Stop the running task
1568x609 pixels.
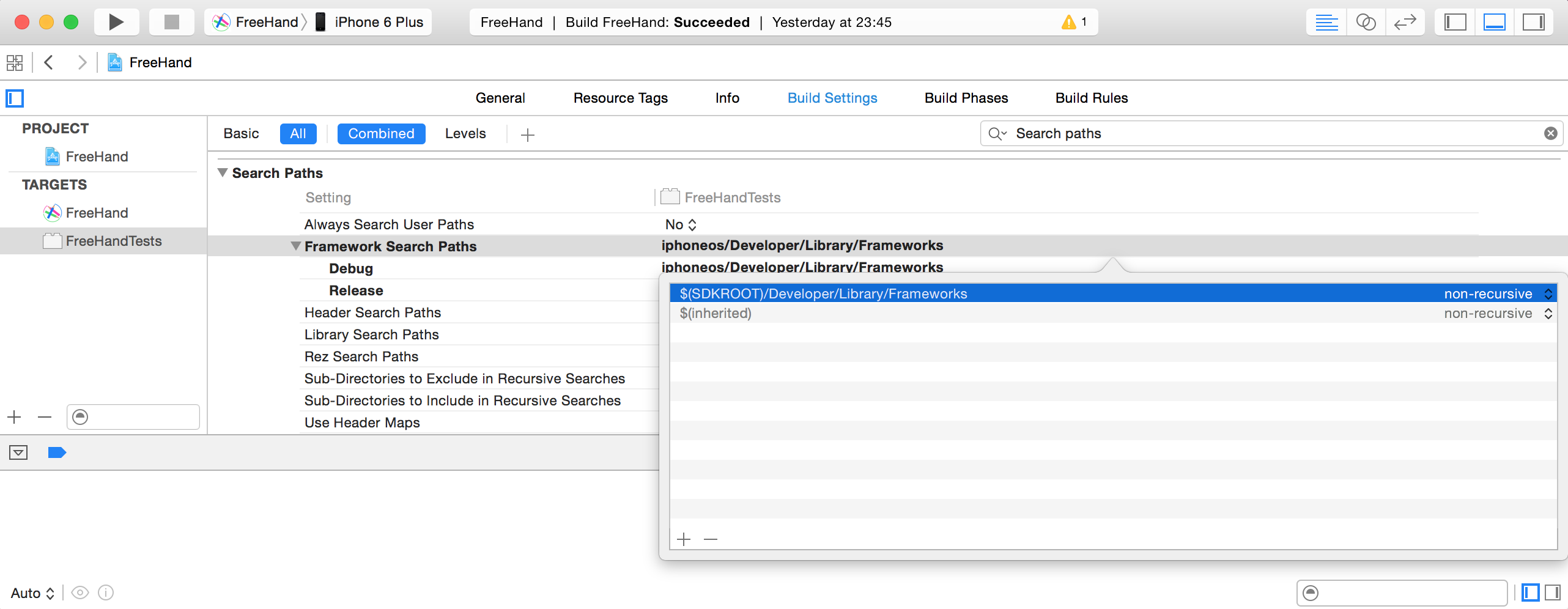click(x=172, y=22)
